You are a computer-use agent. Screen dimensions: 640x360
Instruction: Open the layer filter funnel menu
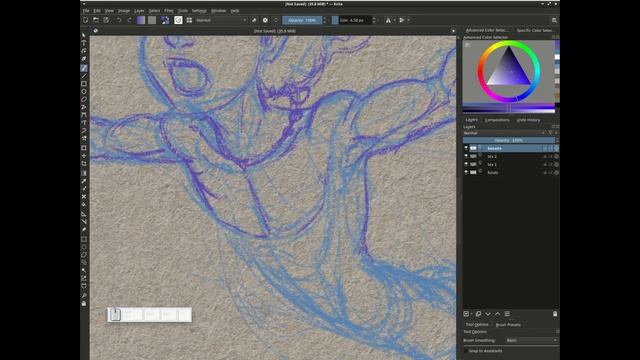(x=551, y=133)
